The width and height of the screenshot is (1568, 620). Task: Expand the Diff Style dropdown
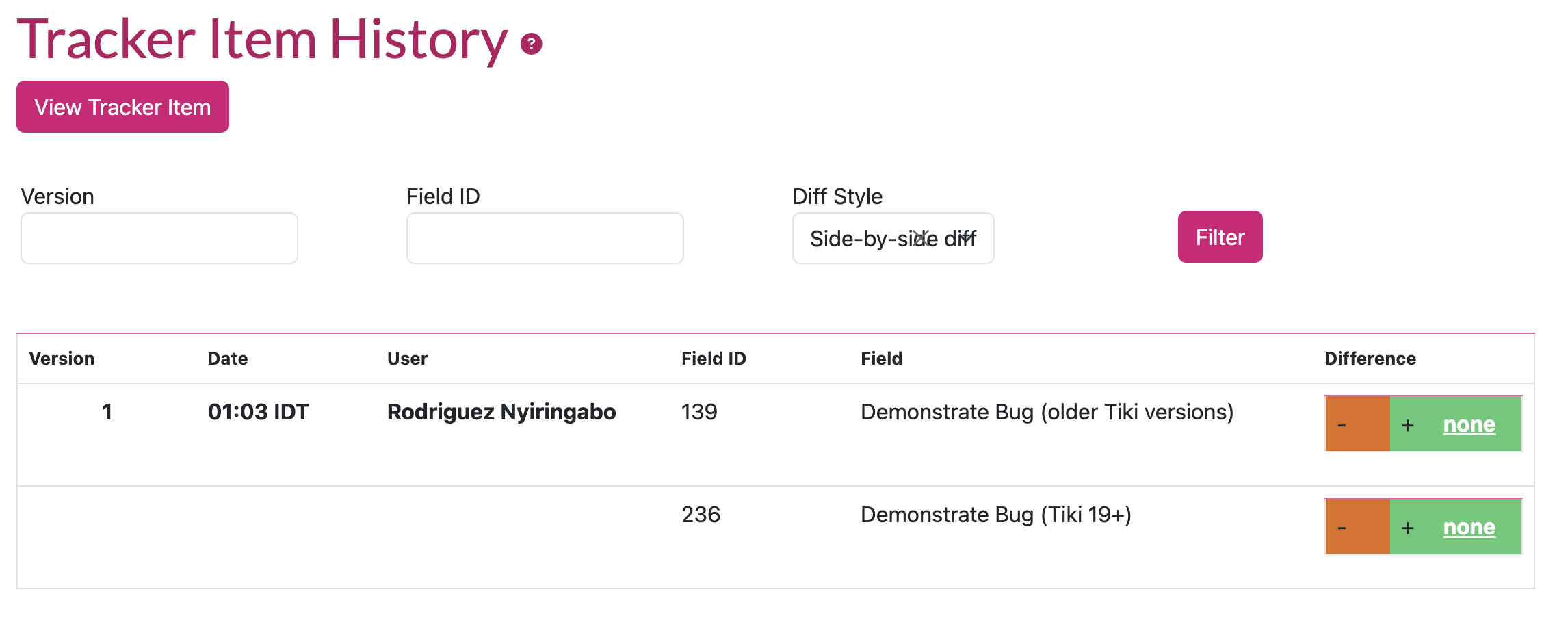tap(893, 238)
